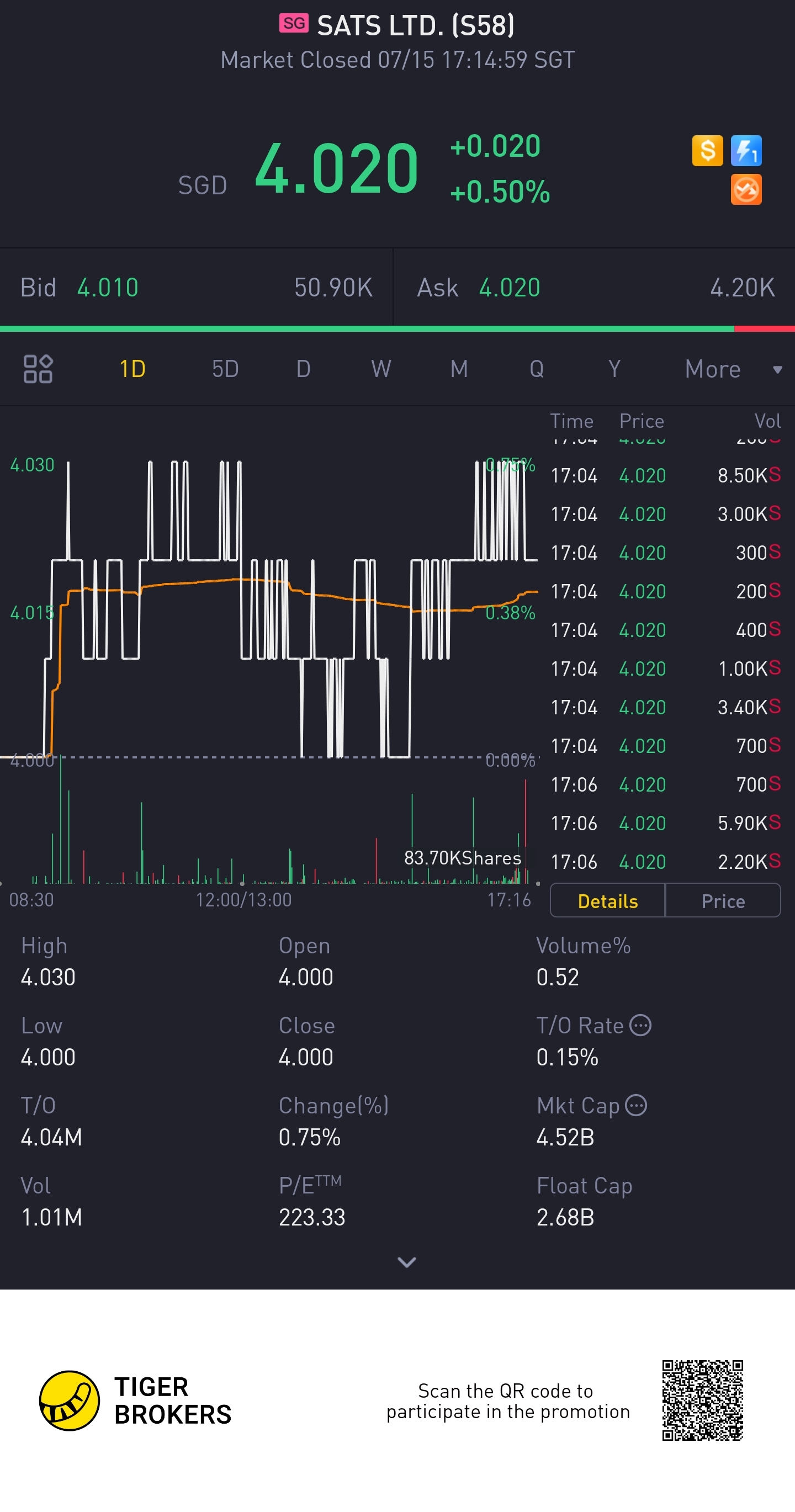Open the chart layout grid icon
This screenshot has height=1512, width=795.
coord(38,369)
